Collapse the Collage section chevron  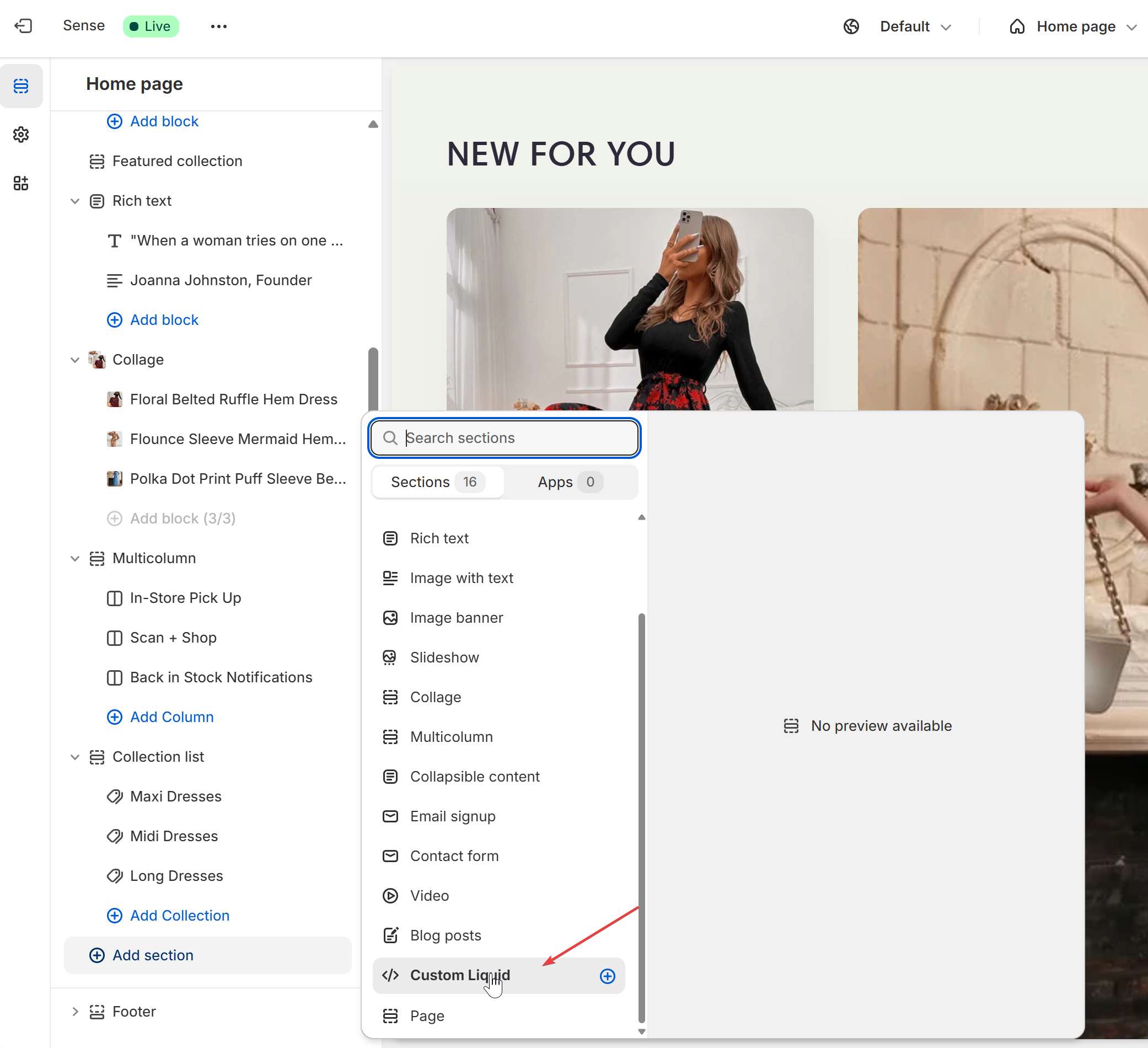[74, 360]
